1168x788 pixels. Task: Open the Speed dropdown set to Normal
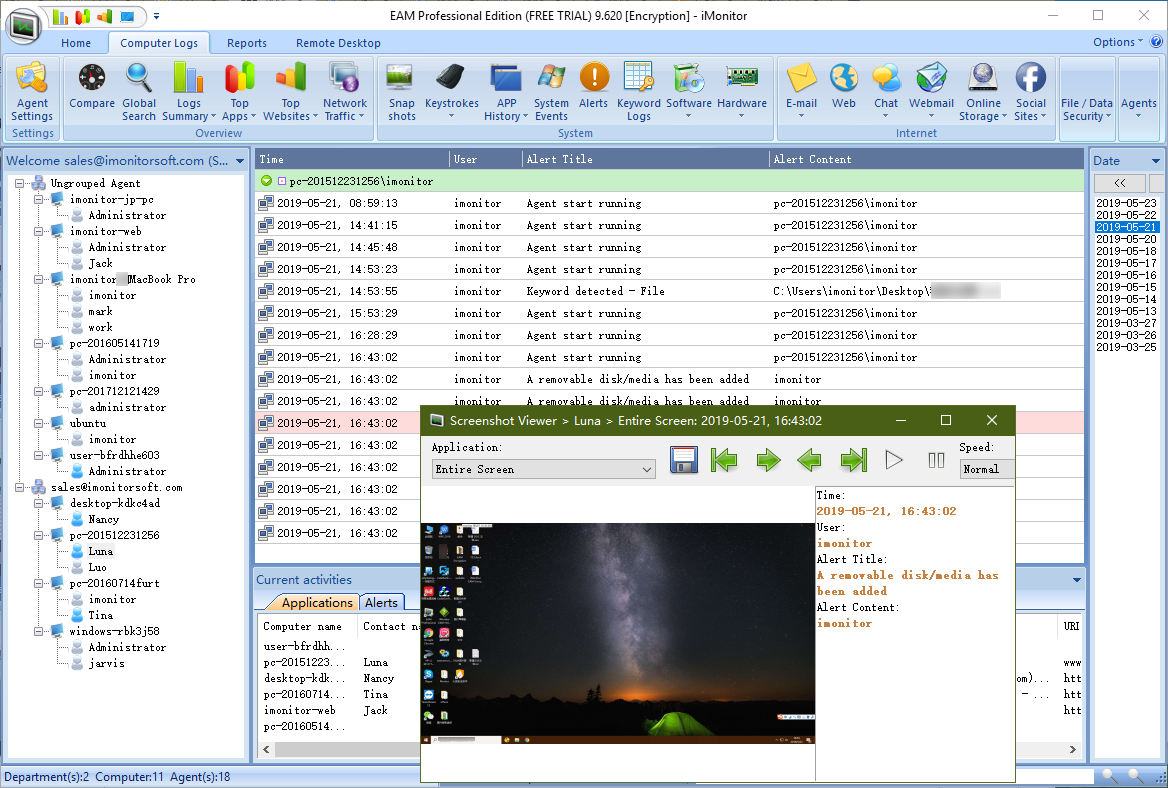coord(986,469)
